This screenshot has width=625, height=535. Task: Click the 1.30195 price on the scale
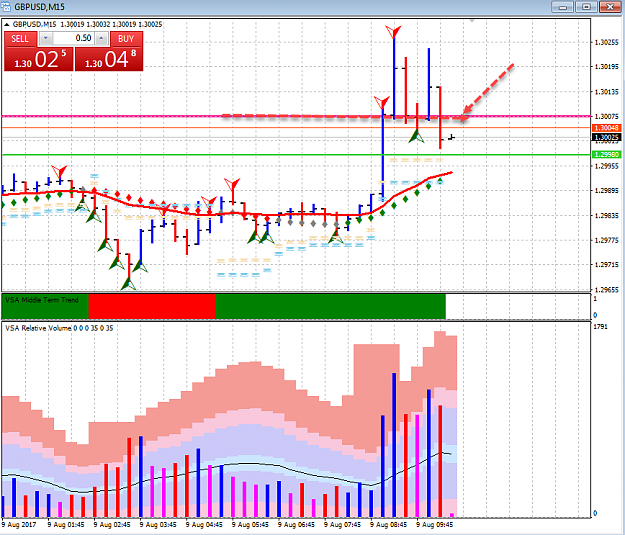point(606,67)
